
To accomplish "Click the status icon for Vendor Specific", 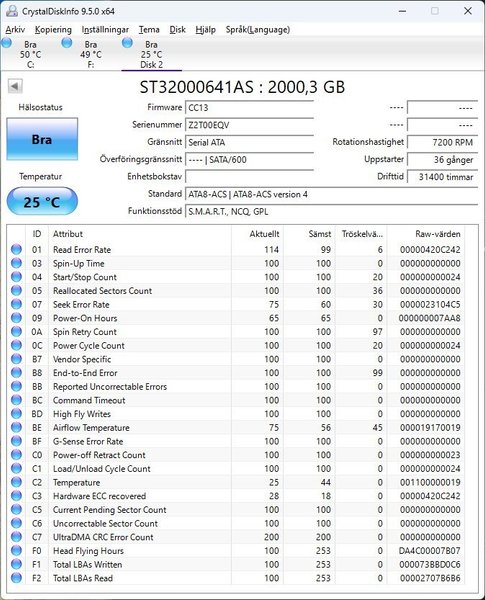I will click(x=16, y=359).
